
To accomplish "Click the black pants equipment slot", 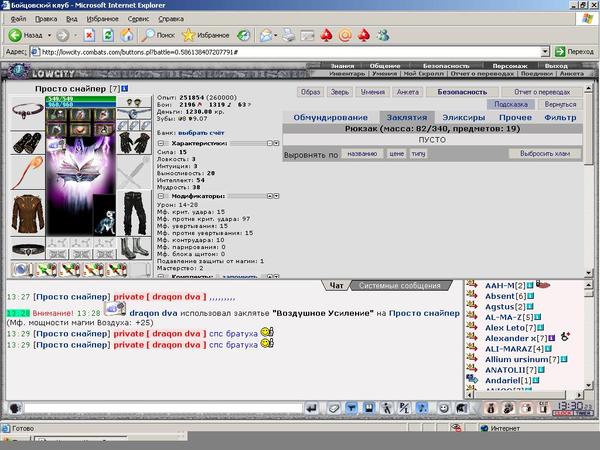I will 134,213.
